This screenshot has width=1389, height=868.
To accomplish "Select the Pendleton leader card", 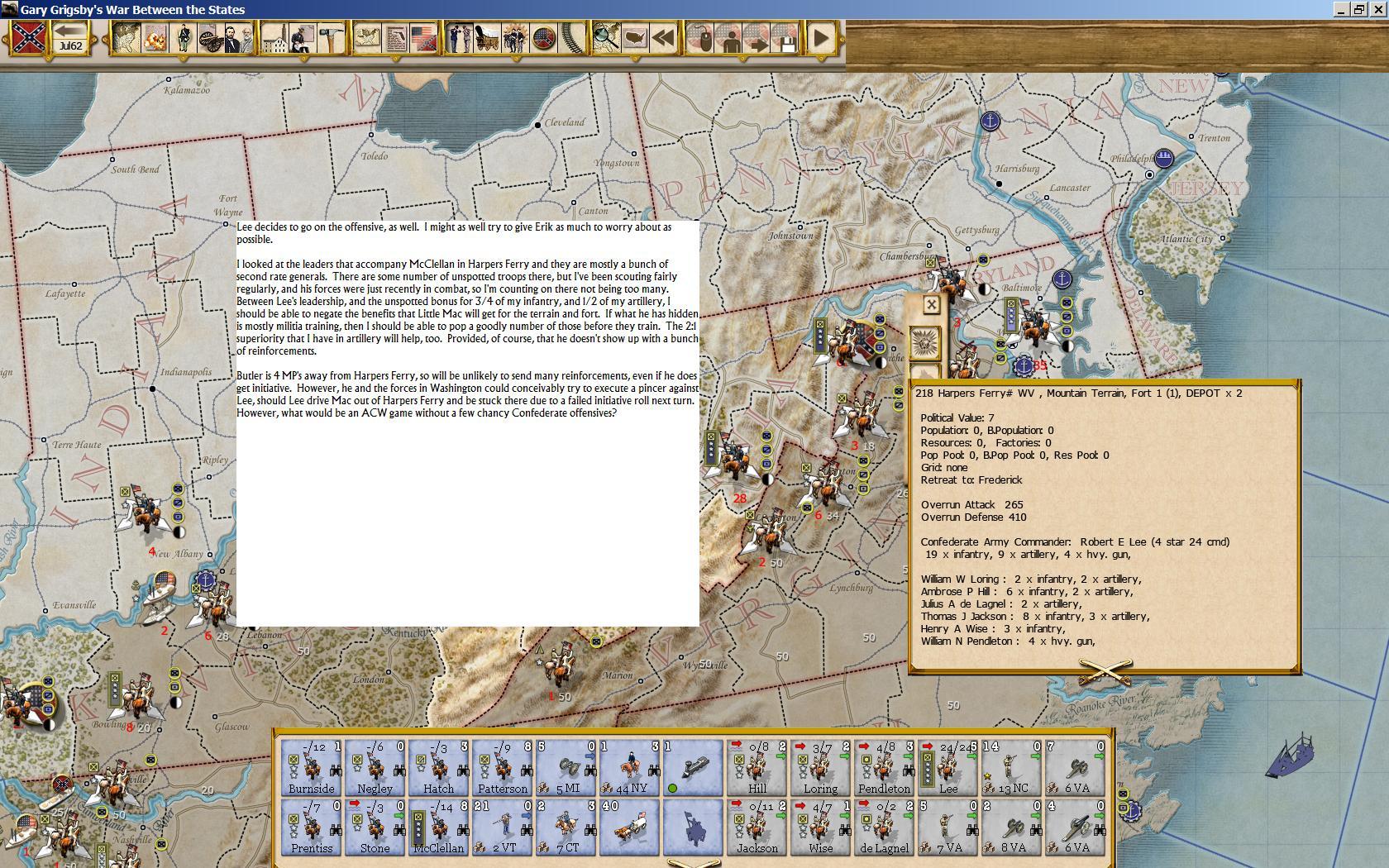I will pos(884,768).
